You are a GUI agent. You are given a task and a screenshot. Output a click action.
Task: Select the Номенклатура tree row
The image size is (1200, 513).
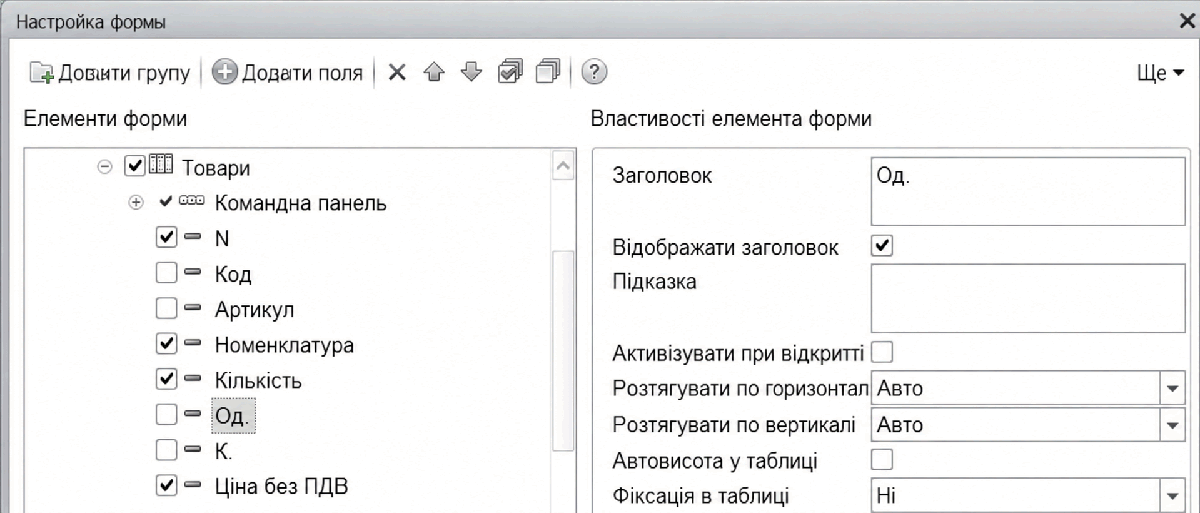[x=284, y=345]
